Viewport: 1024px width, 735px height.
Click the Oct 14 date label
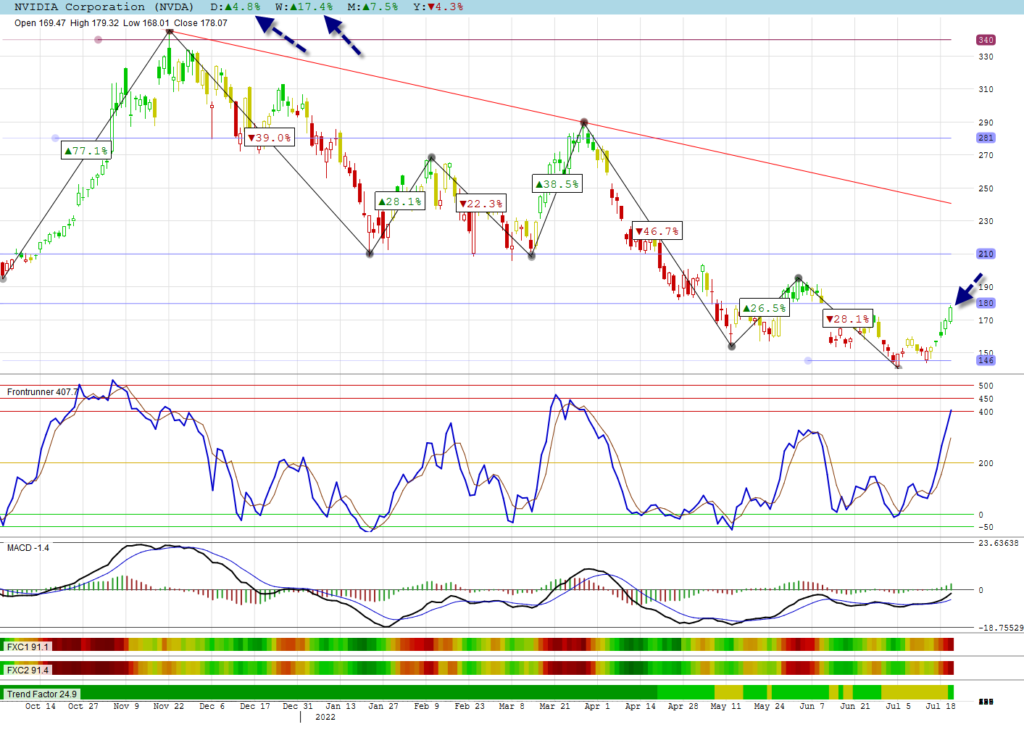pyautogui.click(x=40, y=706)
